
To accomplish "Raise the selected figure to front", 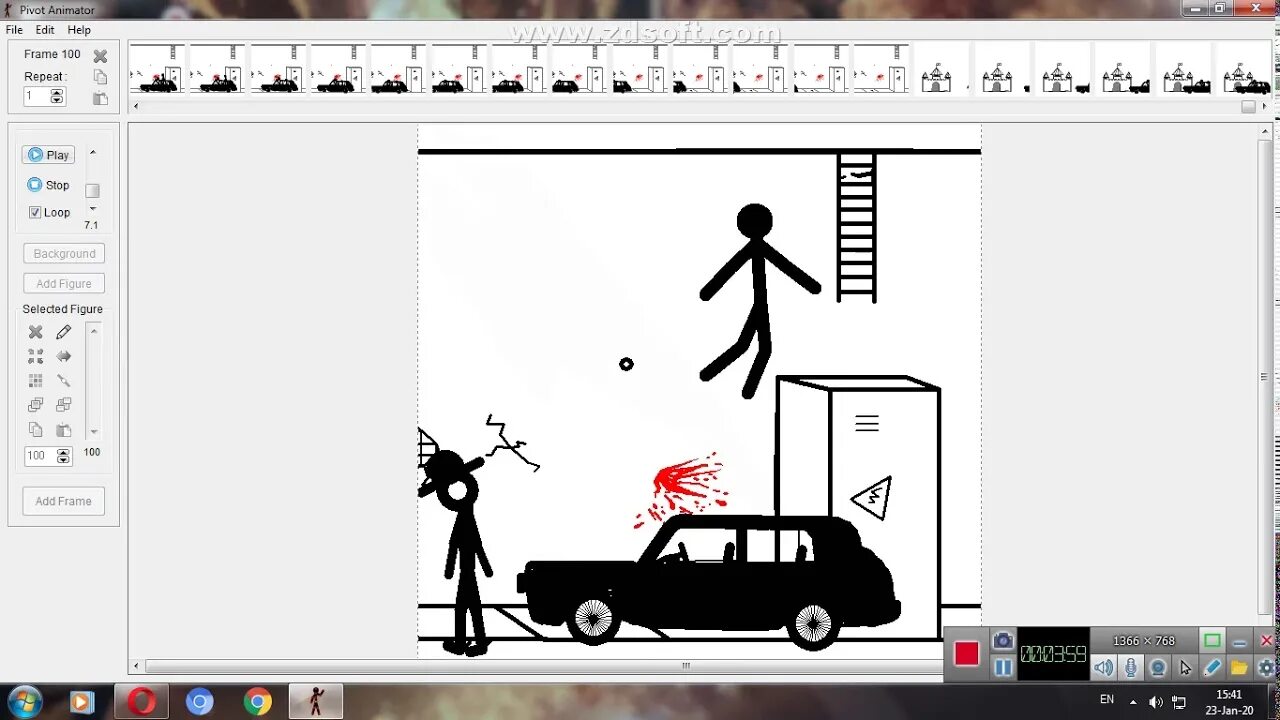I will tap(35, 405).
